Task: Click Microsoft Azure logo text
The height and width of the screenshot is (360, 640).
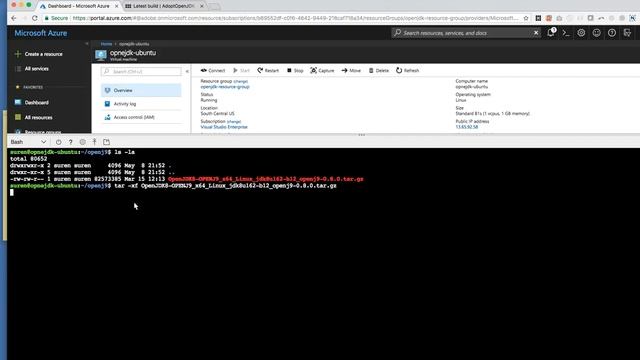Action: tap(41, 33)
